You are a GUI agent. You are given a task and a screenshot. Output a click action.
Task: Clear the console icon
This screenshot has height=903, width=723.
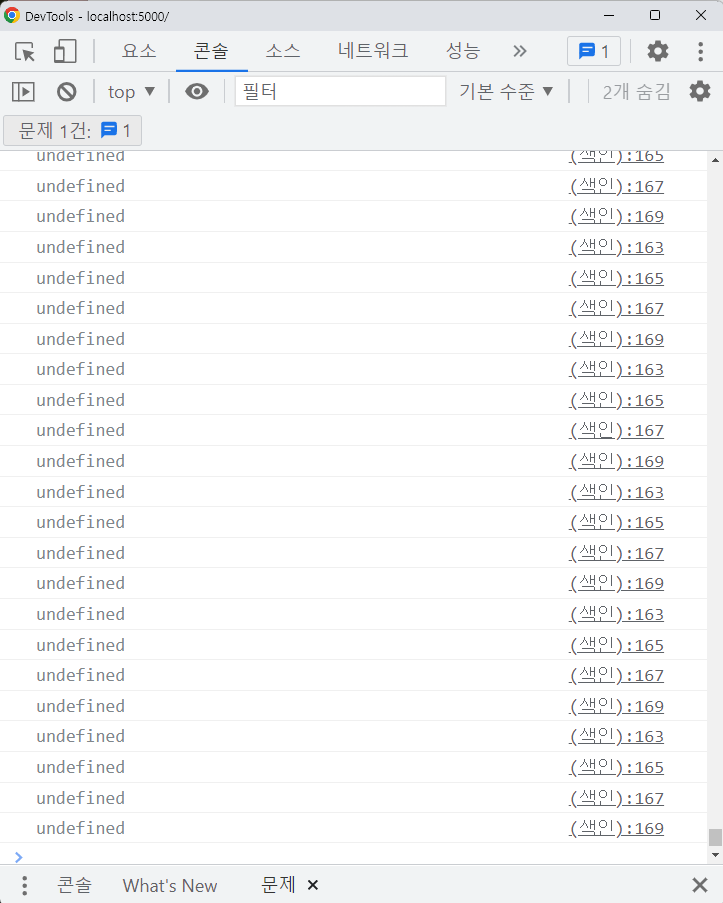pyautogui.click(x=67, y=92)
